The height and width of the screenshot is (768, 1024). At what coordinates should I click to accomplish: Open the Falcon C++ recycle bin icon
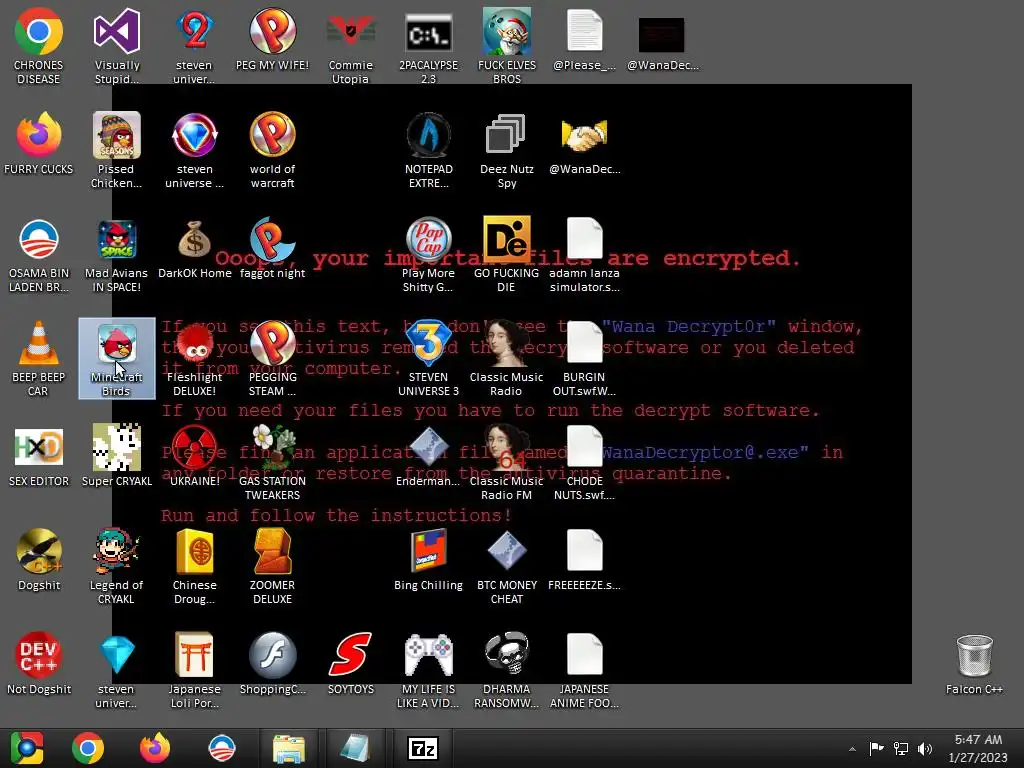[x=974, y=655]
